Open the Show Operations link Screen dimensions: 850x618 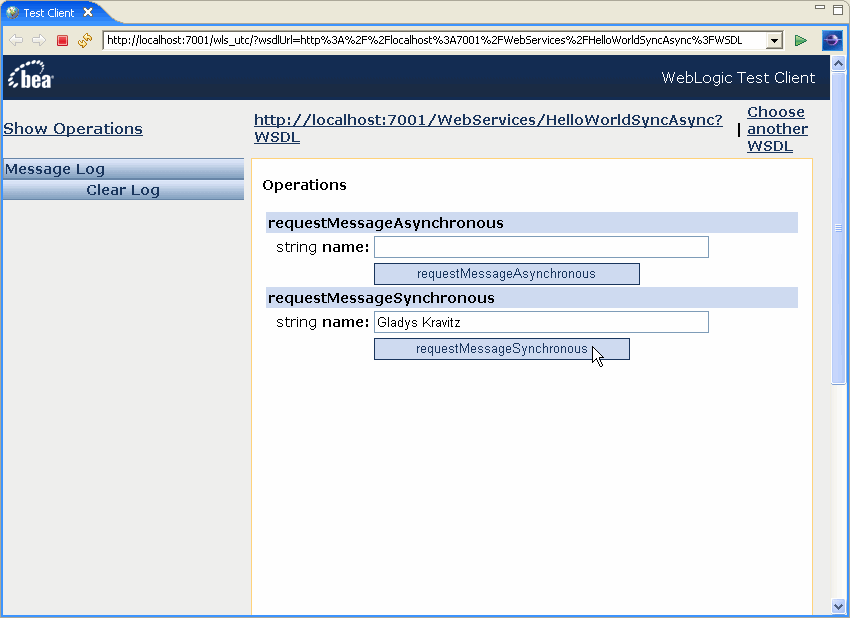point(73,129)
